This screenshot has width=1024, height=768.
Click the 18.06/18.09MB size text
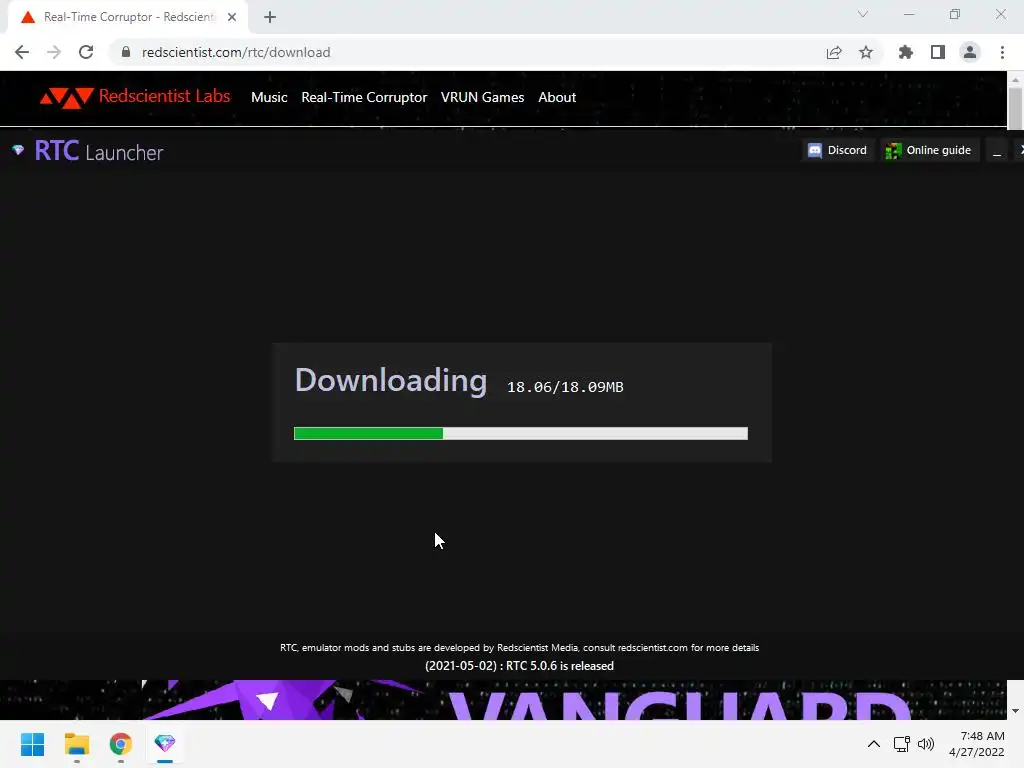click(565, 387)
